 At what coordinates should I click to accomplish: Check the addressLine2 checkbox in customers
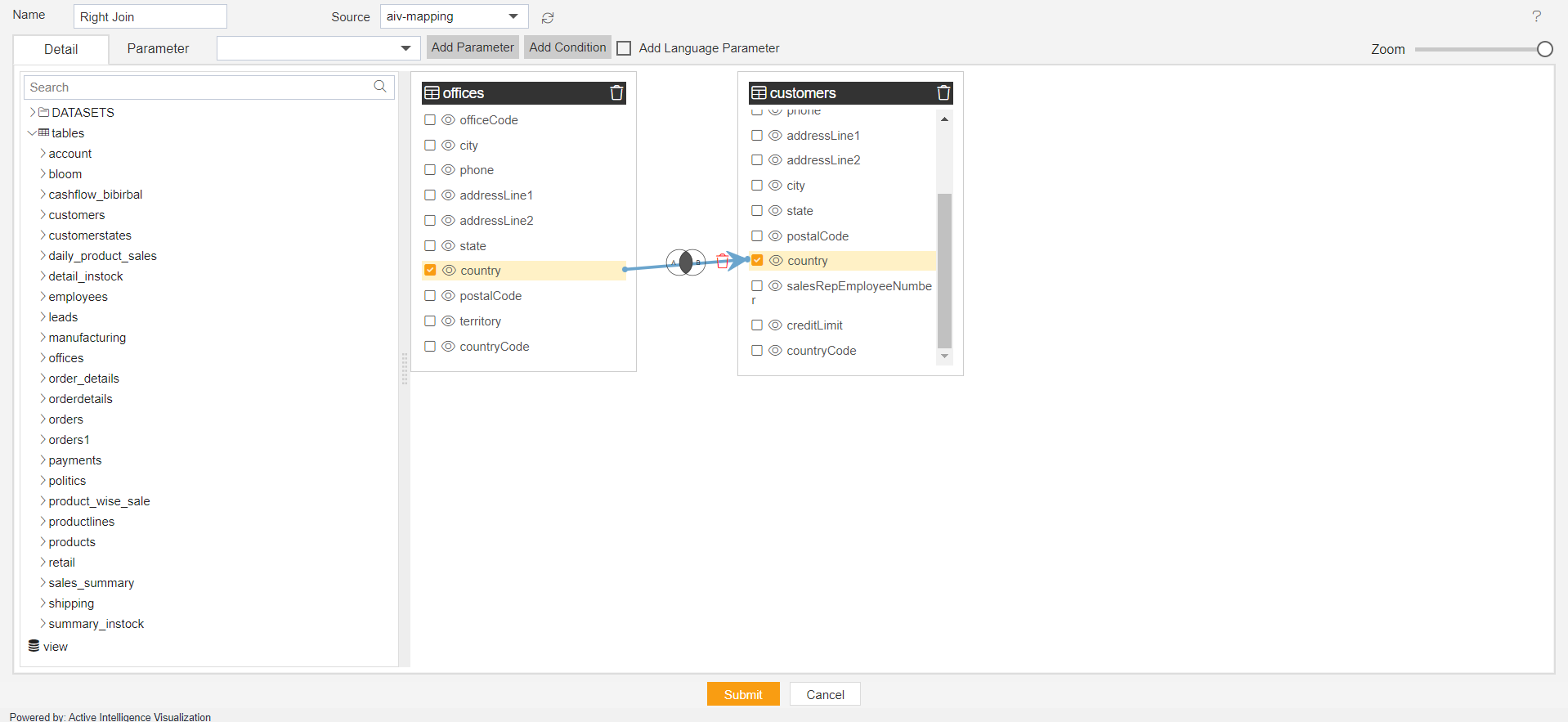pyautogui.click(x=757, y=159)
